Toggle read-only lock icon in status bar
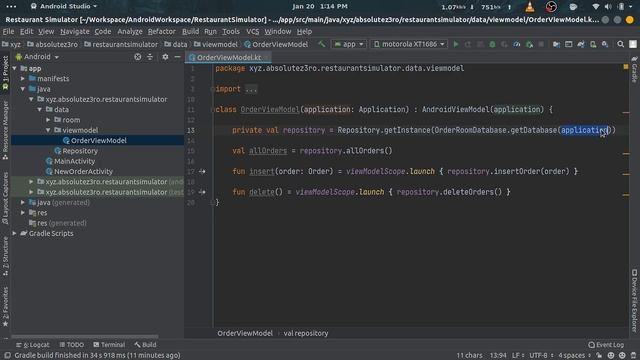Screen dimensions: 640x360 click(x=599, y=356)
